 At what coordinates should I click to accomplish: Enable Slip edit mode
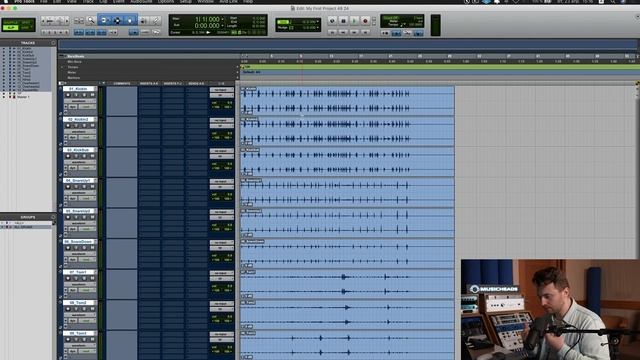pos(11,27)
